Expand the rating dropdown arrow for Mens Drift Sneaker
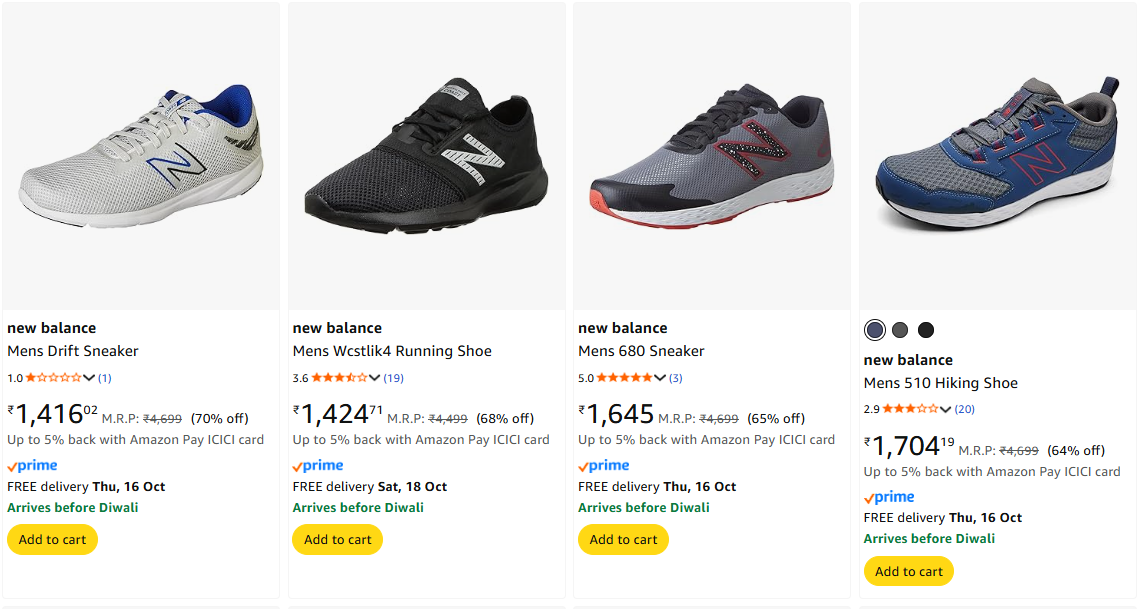 (x=90, y=378)
